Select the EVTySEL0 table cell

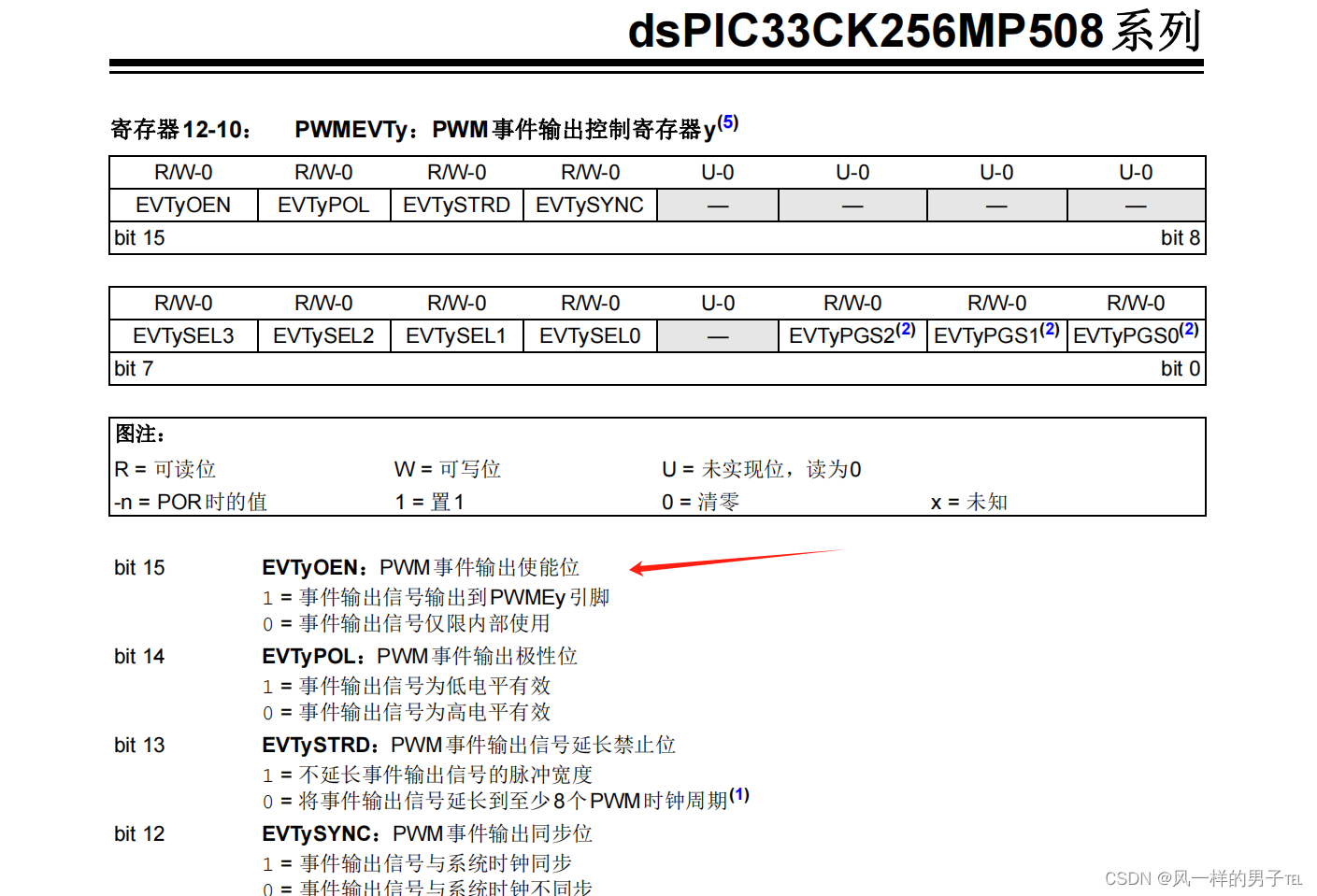pyautogui.click(x=590, y=335)
